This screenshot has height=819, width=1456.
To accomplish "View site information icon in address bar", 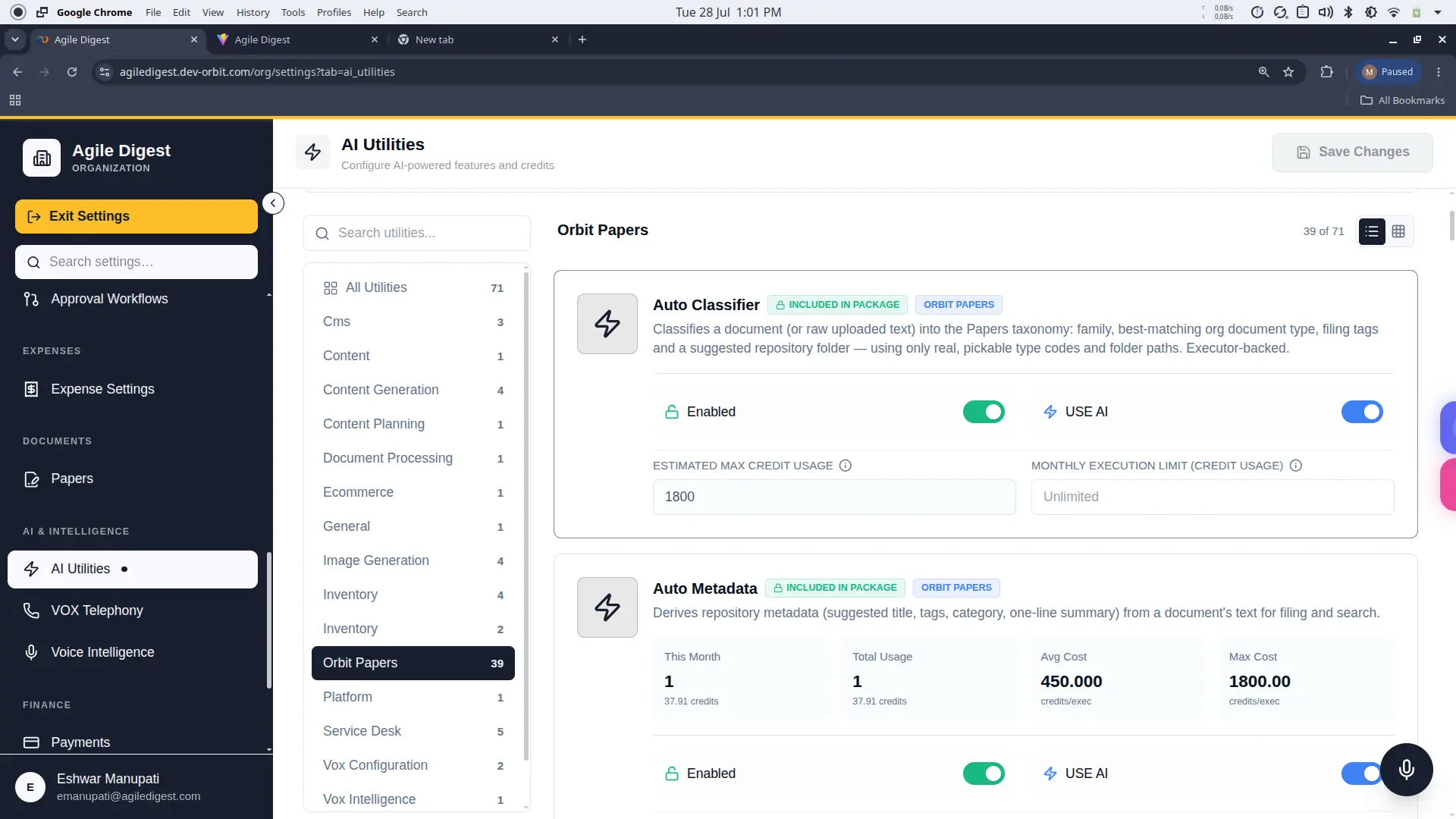I will [x=105, y=72].
